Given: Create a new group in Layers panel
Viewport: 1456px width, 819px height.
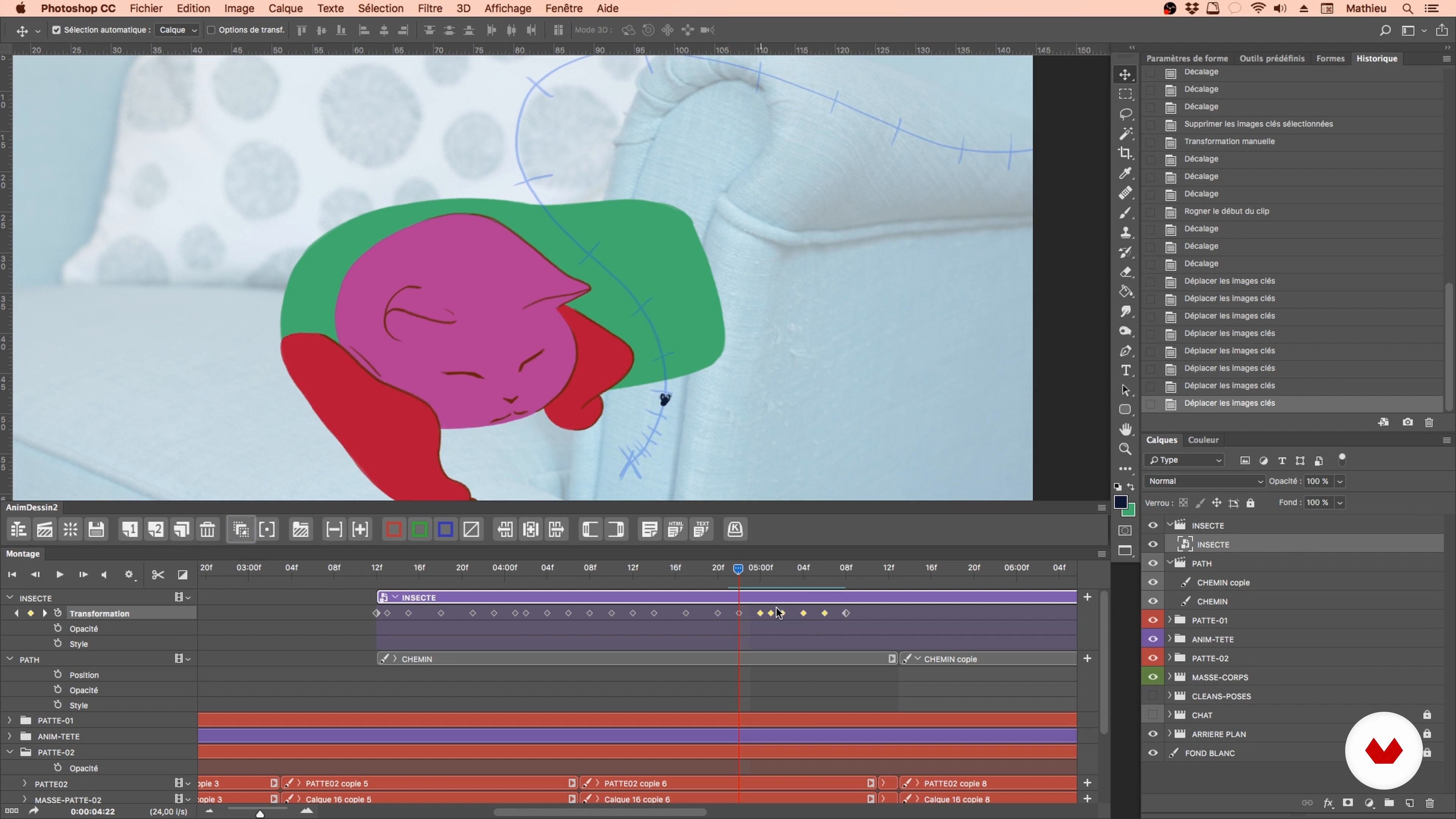Looking at the screenshot, I should [x=1389, y=803].
